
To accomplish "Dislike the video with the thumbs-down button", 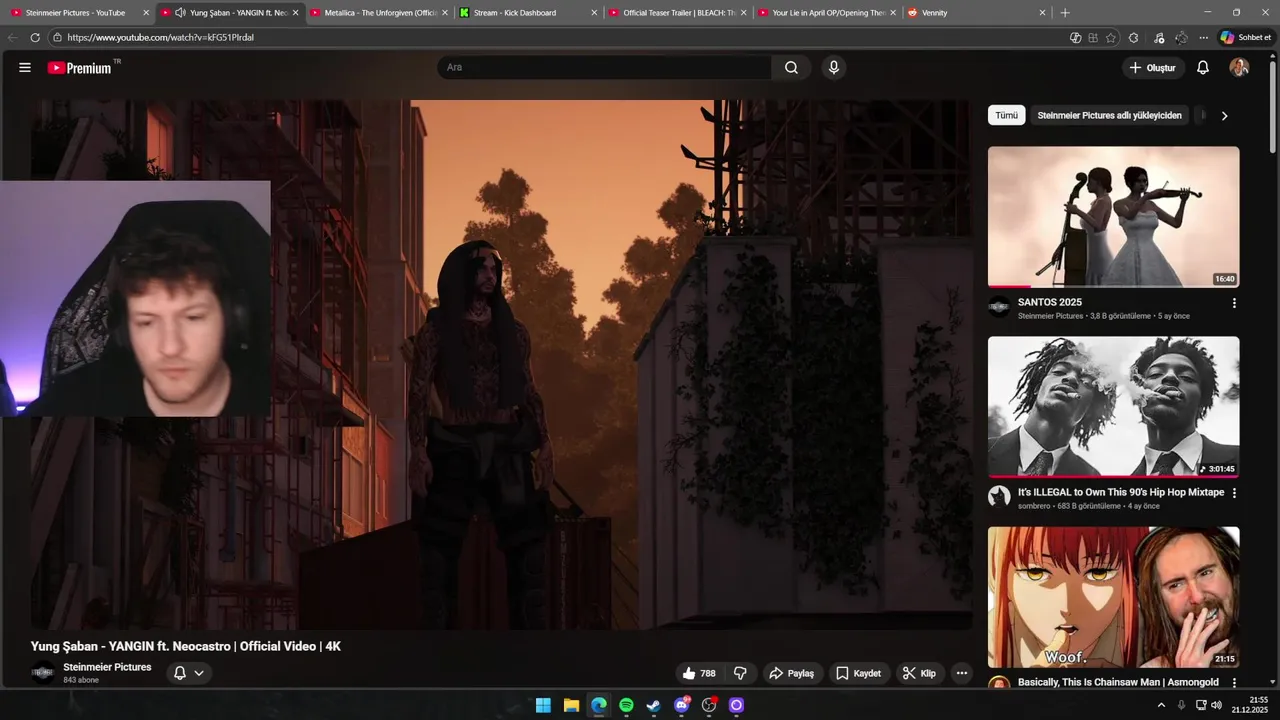I will point(740,673).
